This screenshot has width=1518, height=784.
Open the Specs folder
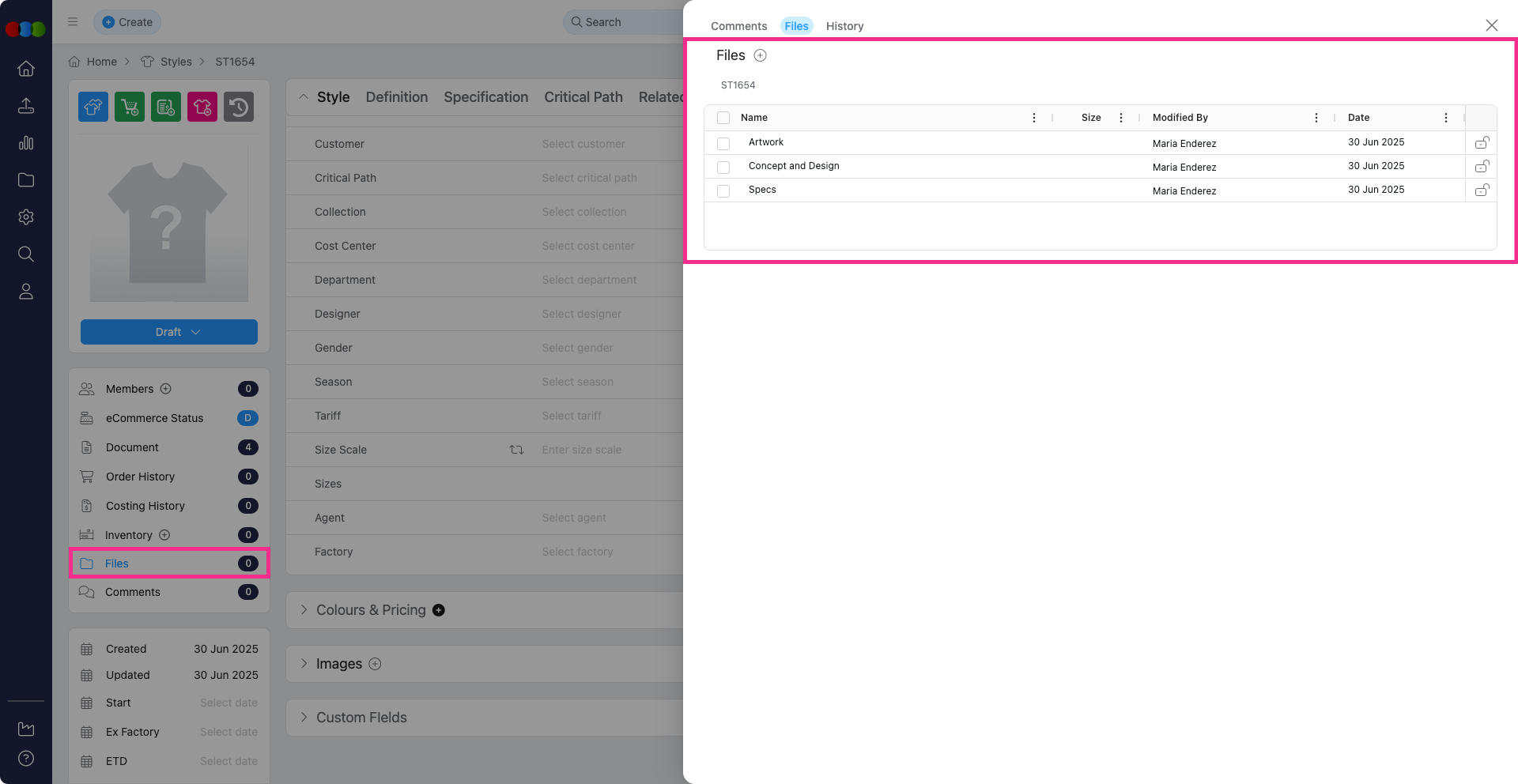pos(762,190)
